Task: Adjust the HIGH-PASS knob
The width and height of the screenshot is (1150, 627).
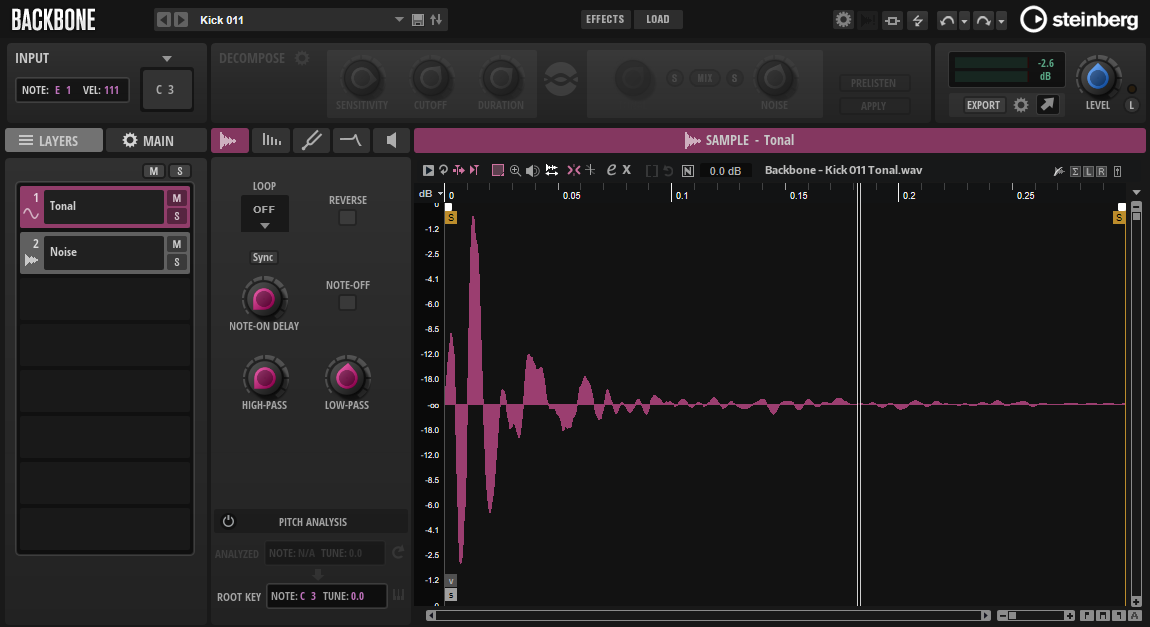Action: pyautogui.click(x=265, y=378)
